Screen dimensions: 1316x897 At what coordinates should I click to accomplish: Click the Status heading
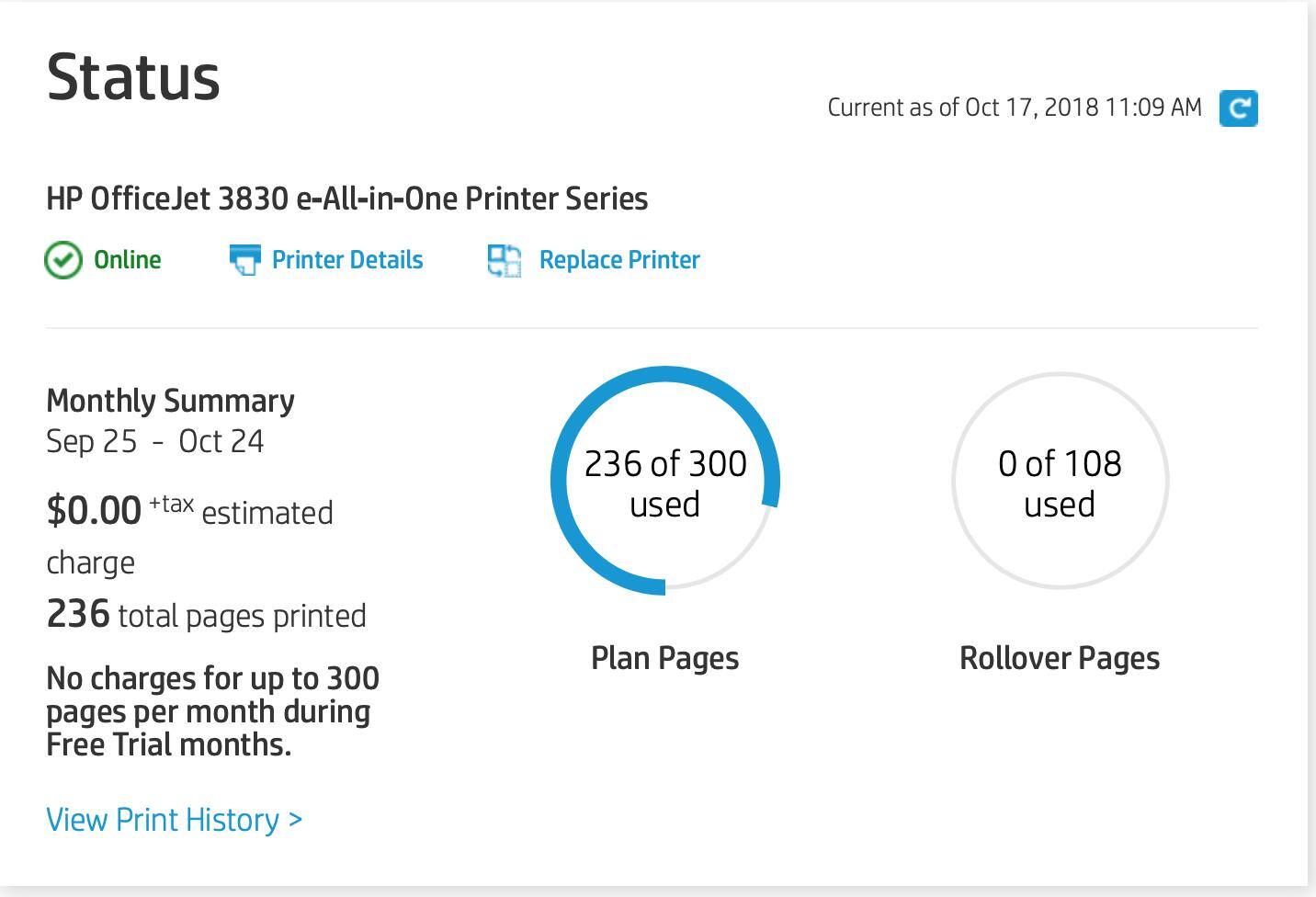[x=133, y=77]
